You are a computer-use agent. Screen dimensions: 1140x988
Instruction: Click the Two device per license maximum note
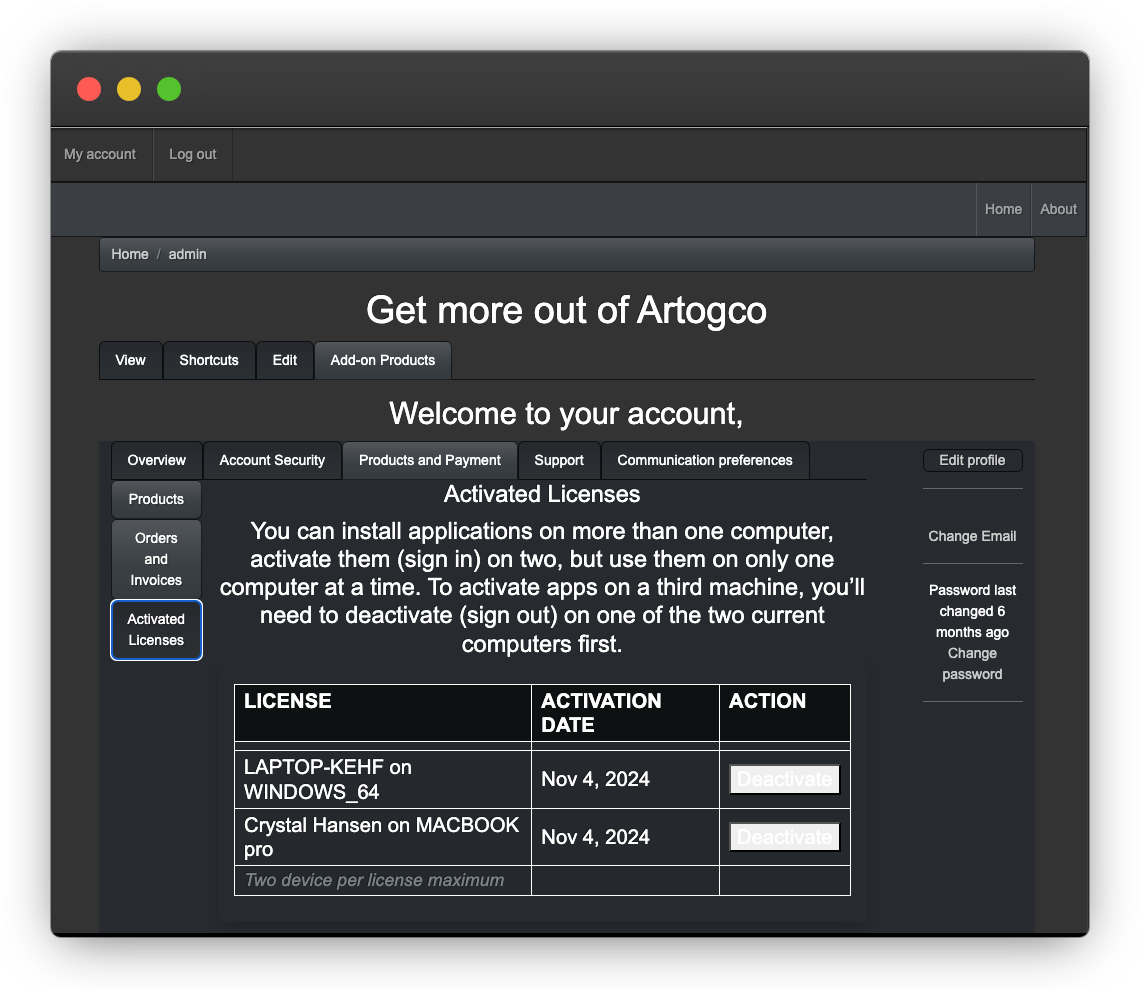click(374, 880)
